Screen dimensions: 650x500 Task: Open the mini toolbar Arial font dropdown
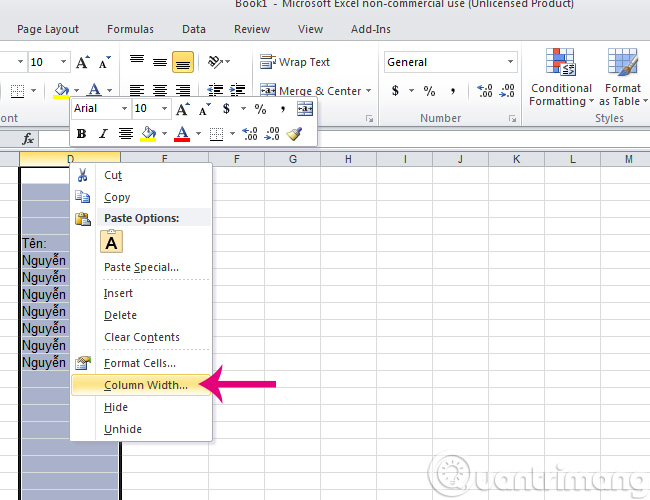[124, 109]
